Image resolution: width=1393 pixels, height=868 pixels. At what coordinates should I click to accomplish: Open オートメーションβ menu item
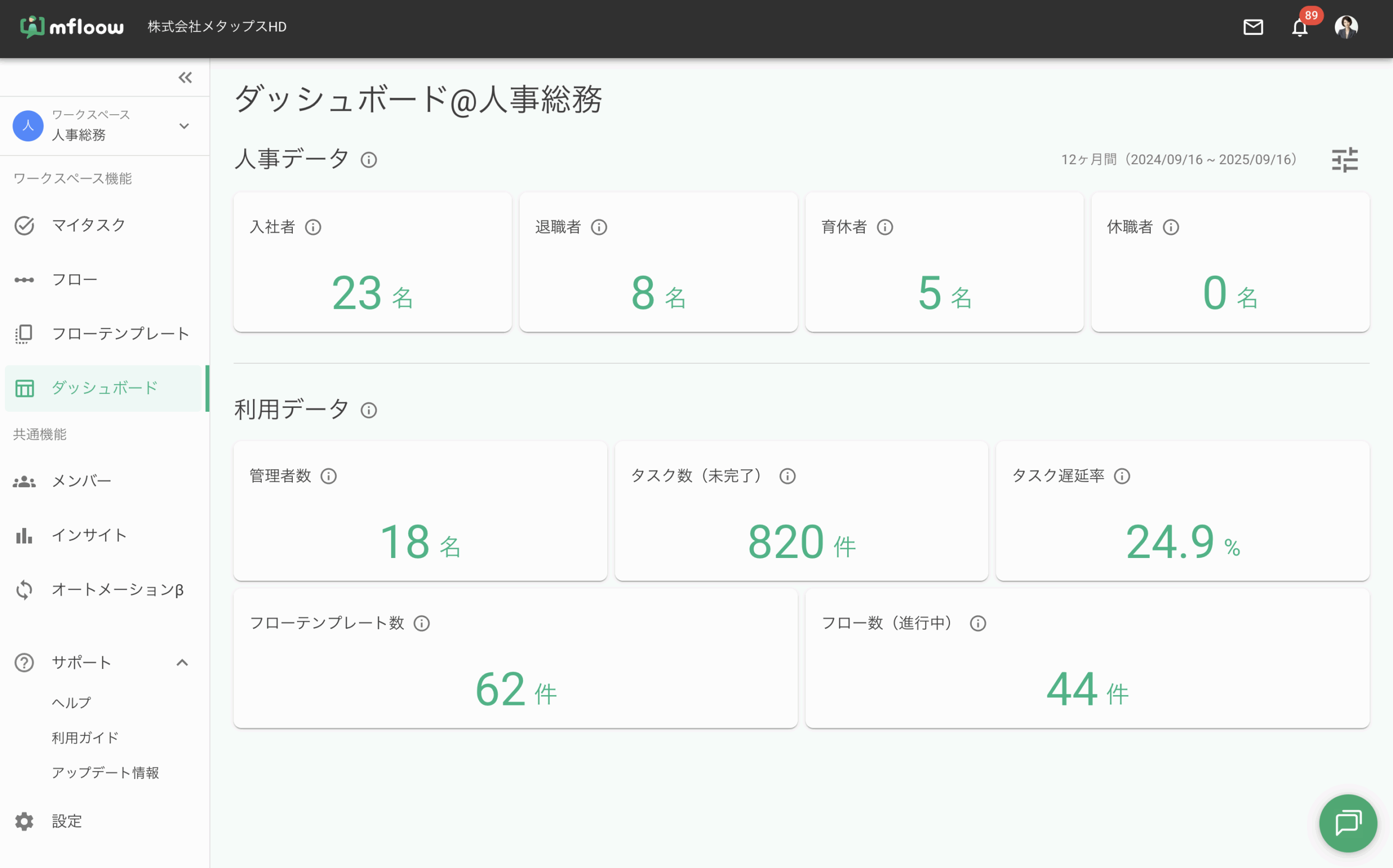117,590
